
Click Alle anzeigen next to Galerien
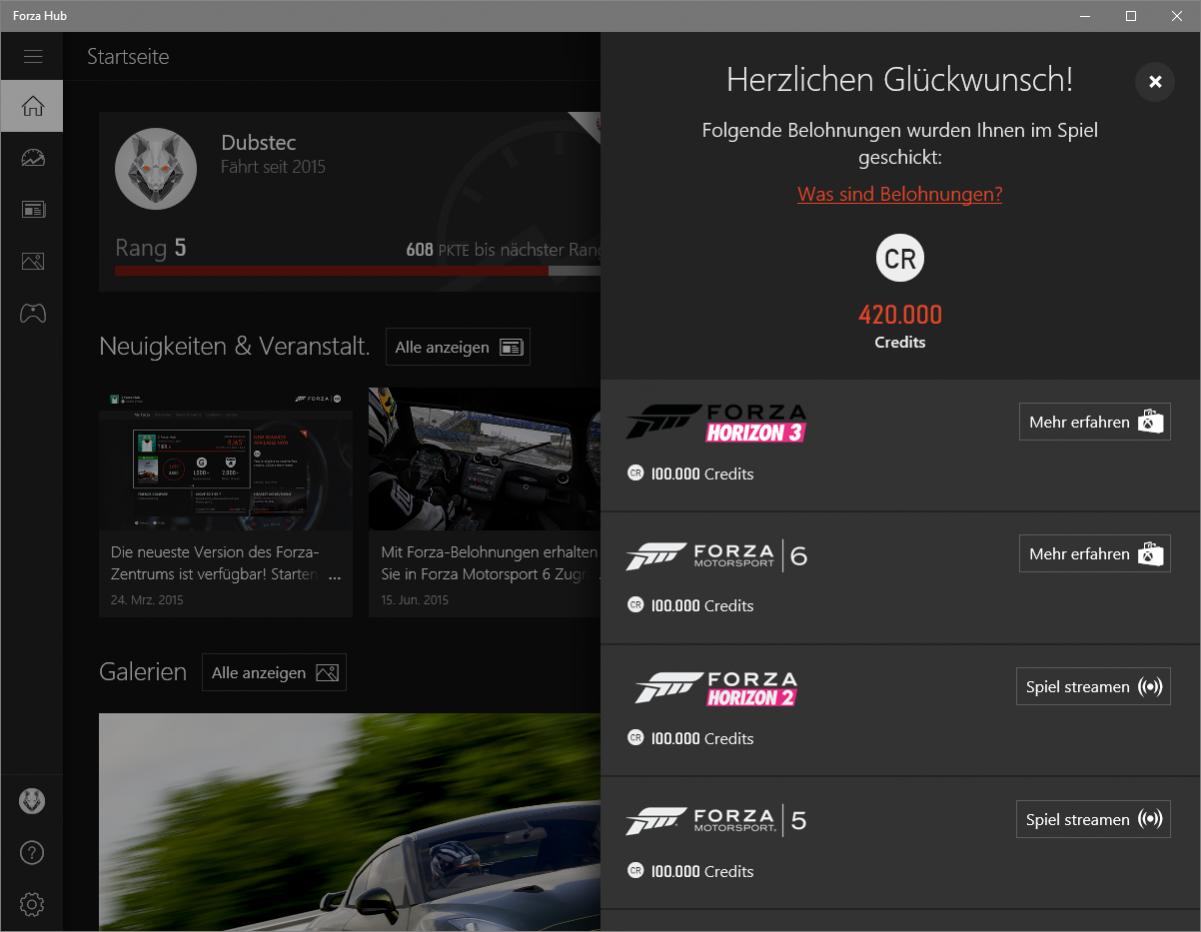[274, 673]
